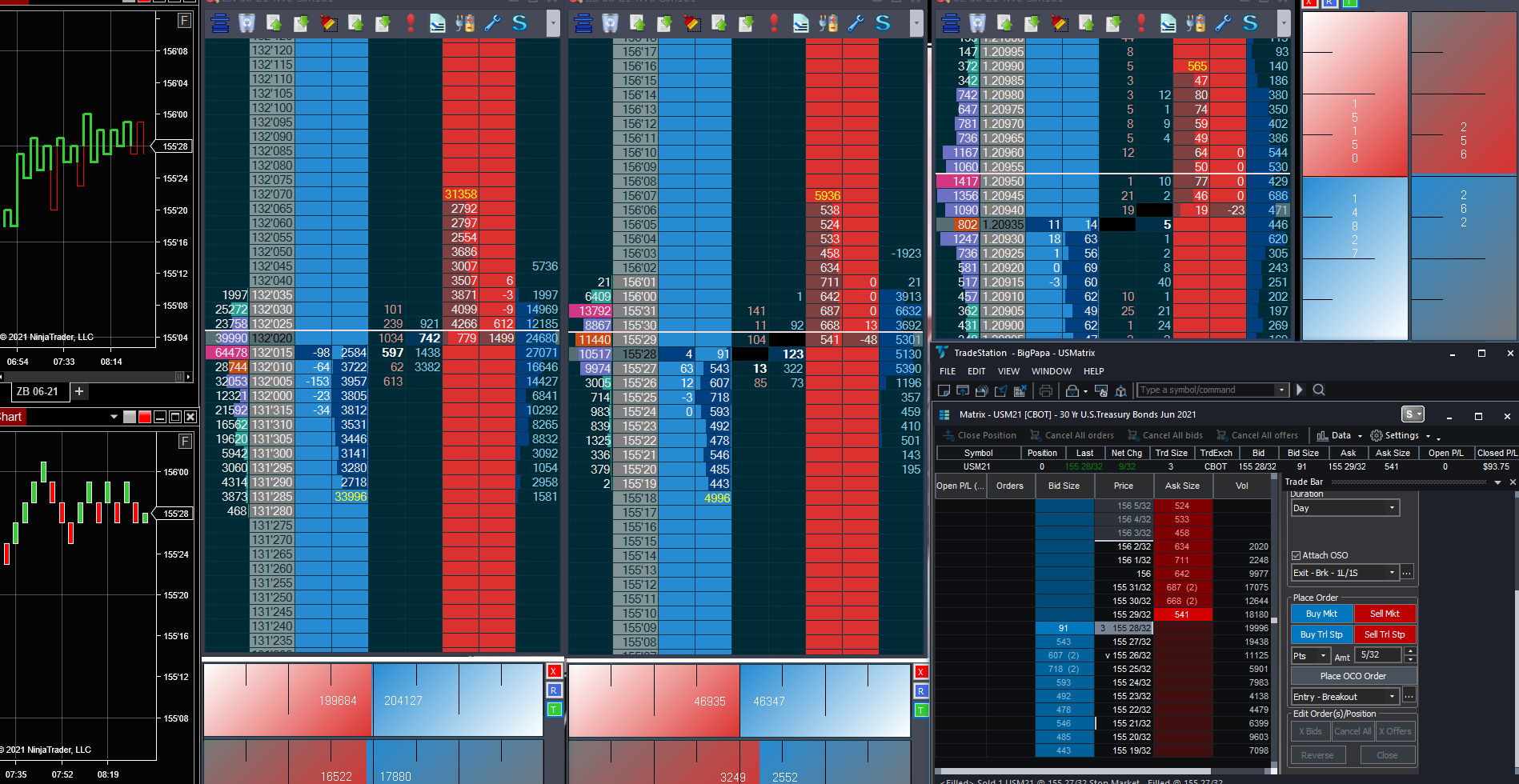Click wrench icon in middle 155'28 ladder toolbar
Image resolution: width=1519 pixels, height=784 pixels.
(x=856, y=23)
